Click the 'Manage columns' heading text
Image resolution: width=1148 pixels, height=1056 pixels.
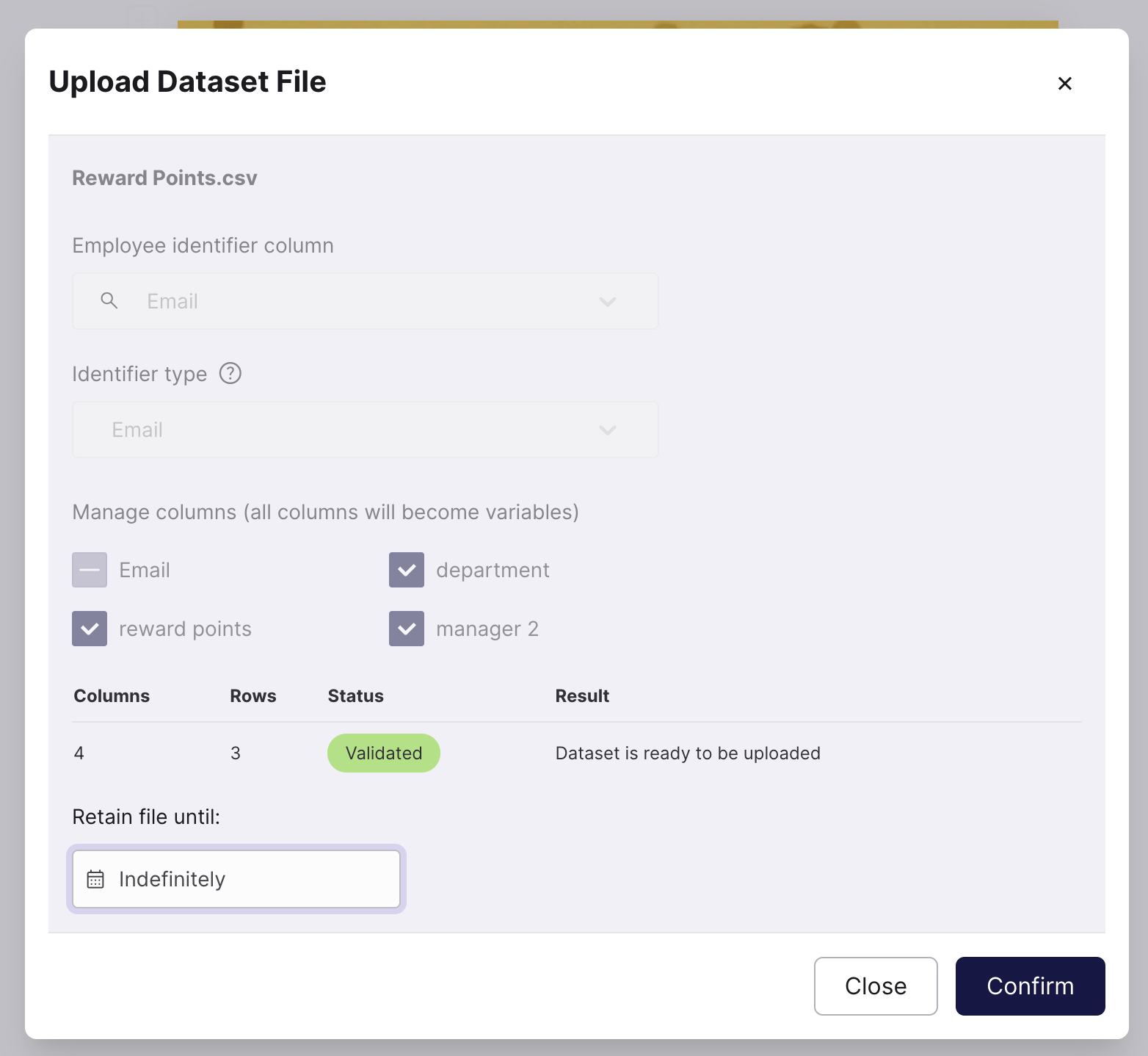pyautogui.click(x=325, y=512)
